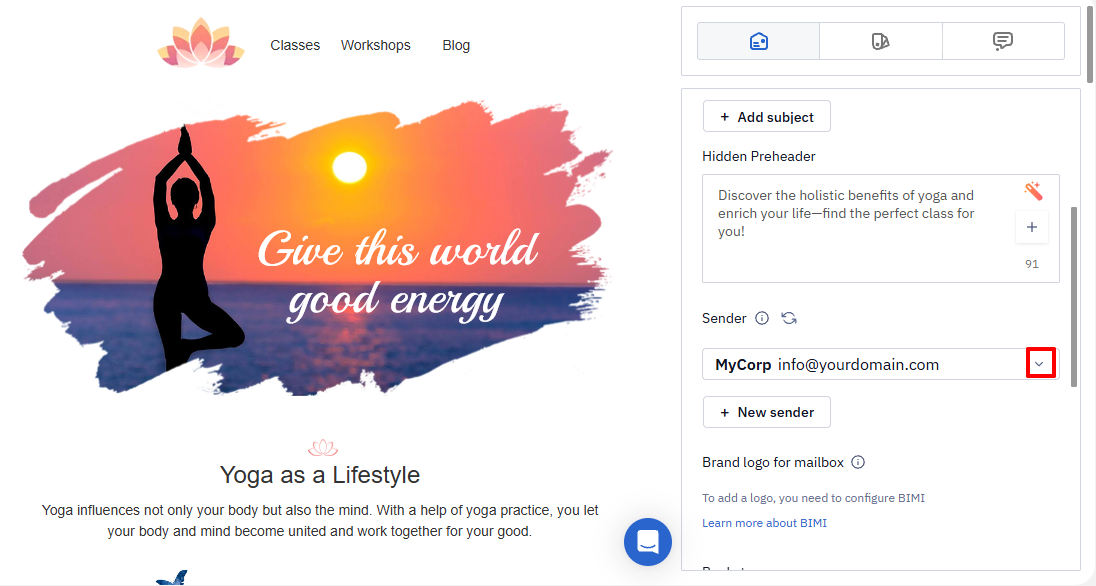
Task: Click the Yoga as a Lifestyle heading
Action: click(320, 475)
